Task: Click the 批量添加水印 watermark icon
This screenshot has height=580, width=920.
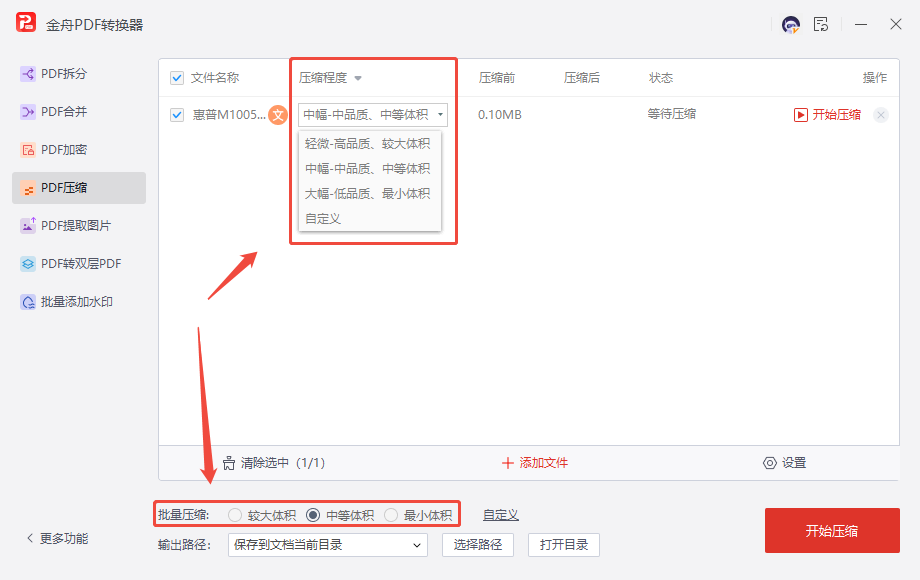Action: pyautogui.click(x=28, y=302)
